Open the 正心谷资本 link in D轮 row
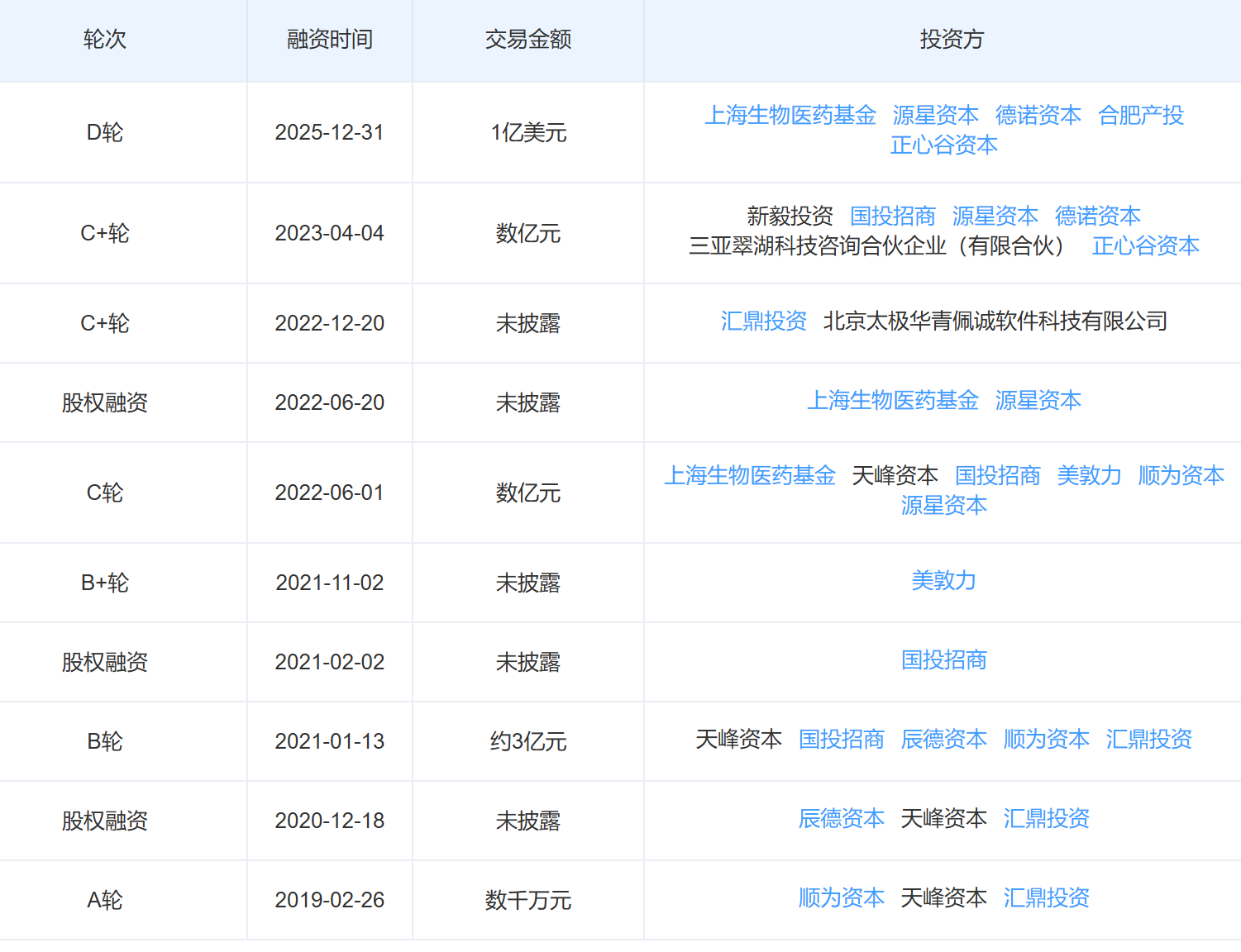This screenshot has height=952, width=1241. coord(944,145)
